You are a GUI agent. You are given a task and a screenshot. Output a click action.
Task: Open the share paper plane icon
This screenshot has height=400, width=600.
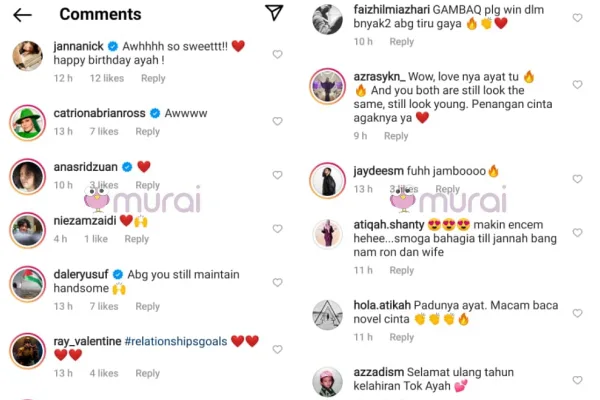pyautogui.click(x=274, y=13)
